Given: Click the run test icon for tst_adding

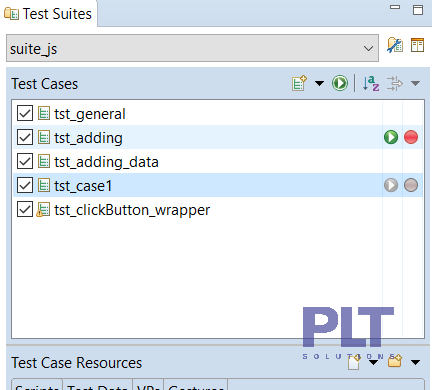Looking at the screenshot, I should click(391, 137).
